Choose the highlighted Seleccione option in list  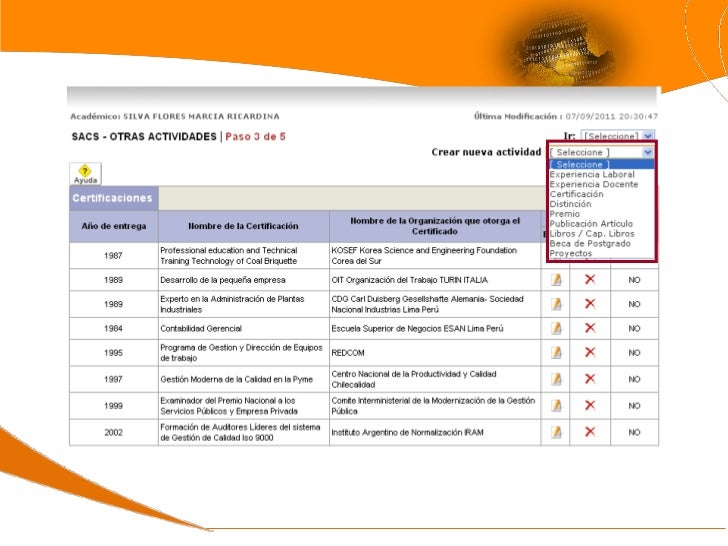coord(602,164)
